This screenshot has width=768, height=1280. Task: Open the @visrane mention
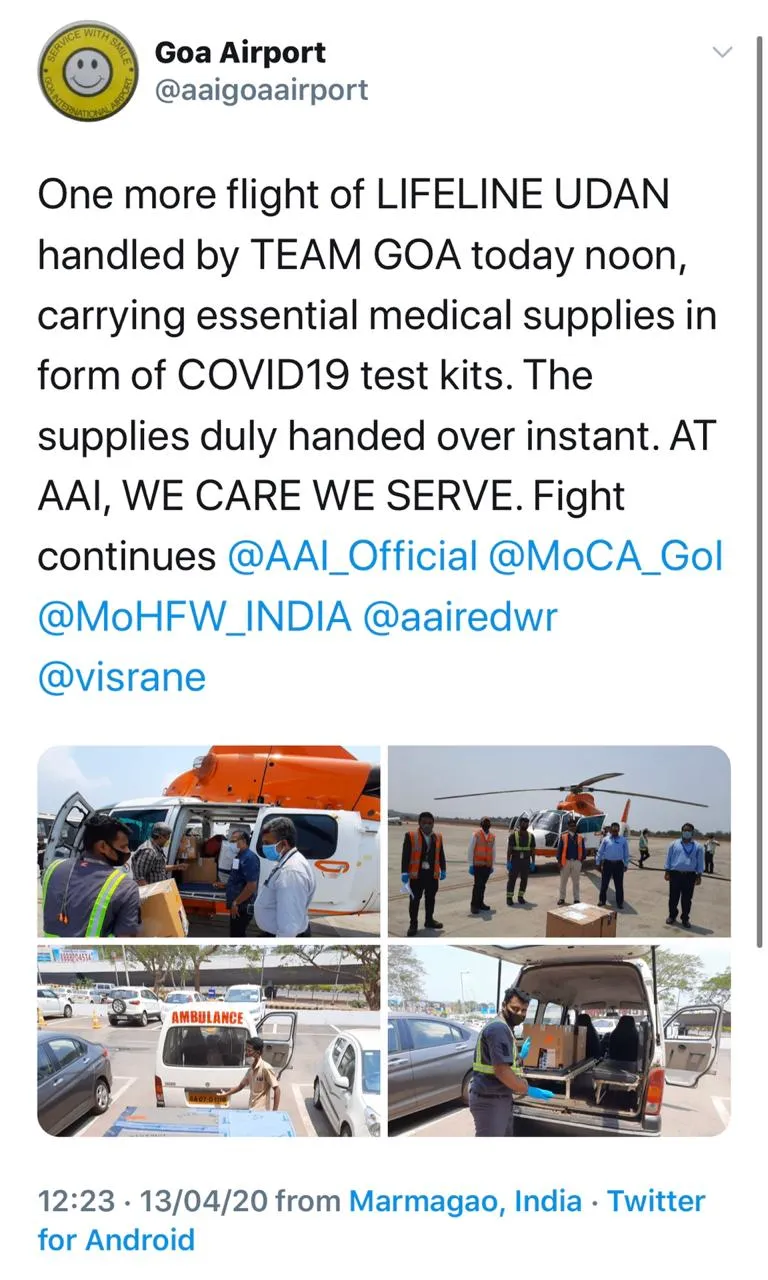[122, 677]
